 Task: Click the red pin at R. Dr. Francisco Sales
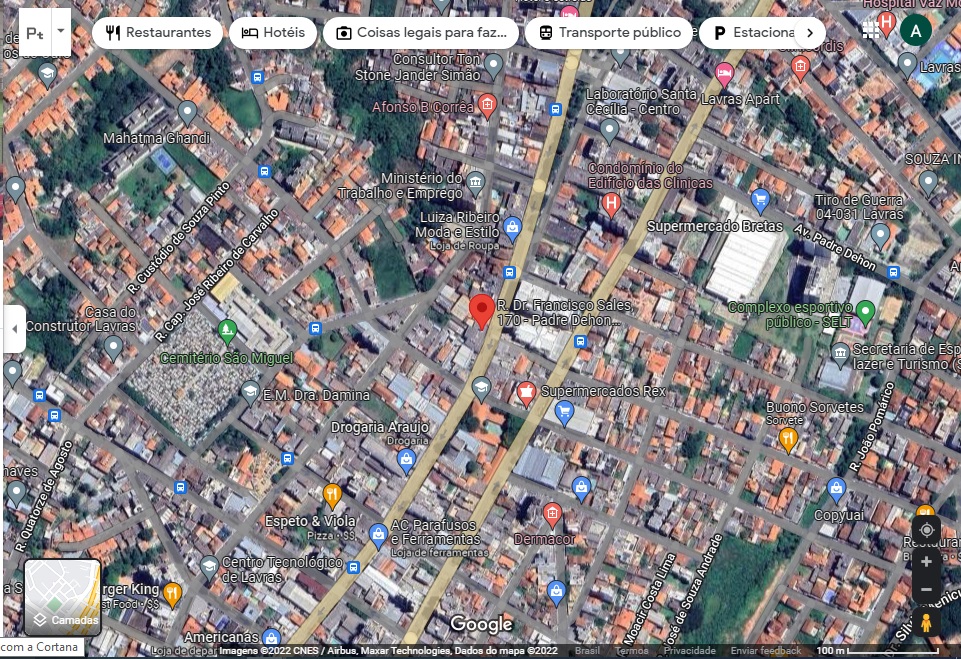point(482,311)
